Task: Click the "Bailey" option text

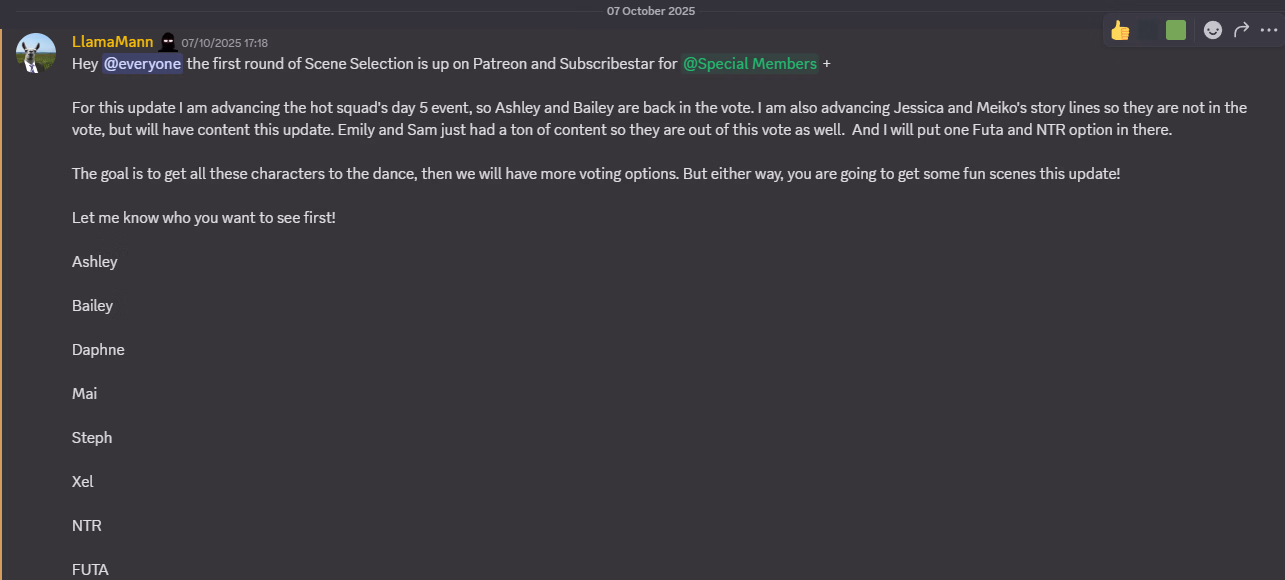Action: pos(92,306)
